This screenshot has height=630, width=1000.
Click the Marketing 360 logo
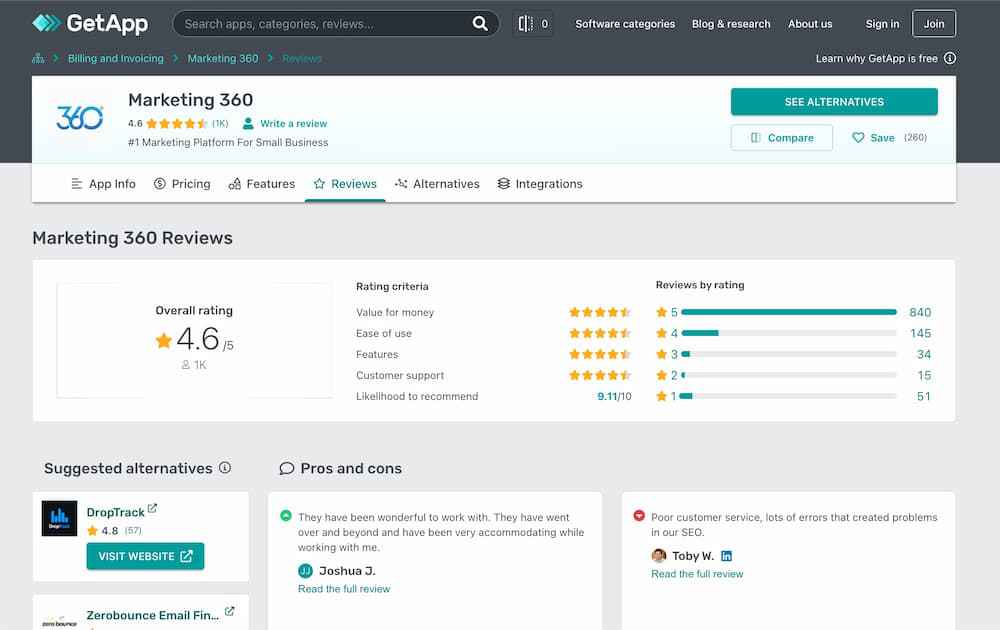[80, 117]
